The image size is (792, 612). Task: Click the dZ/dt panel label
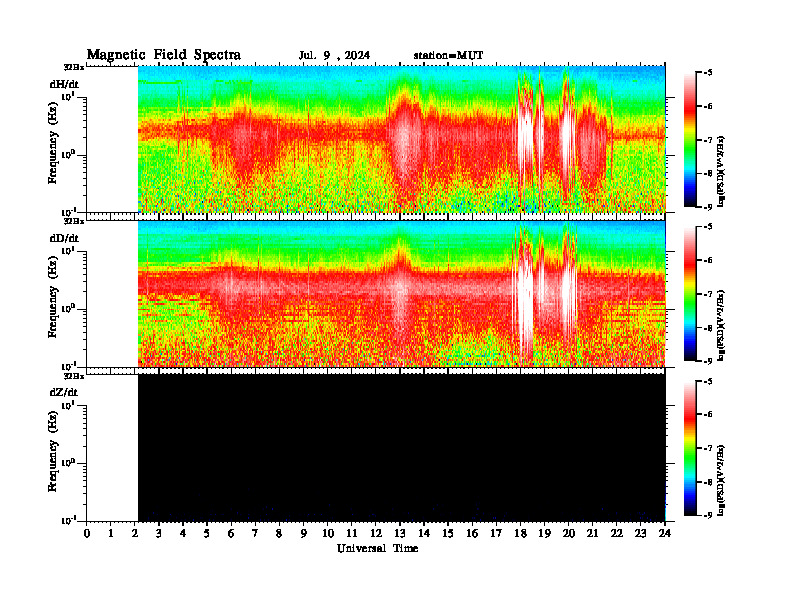click(x=64, y=392)
